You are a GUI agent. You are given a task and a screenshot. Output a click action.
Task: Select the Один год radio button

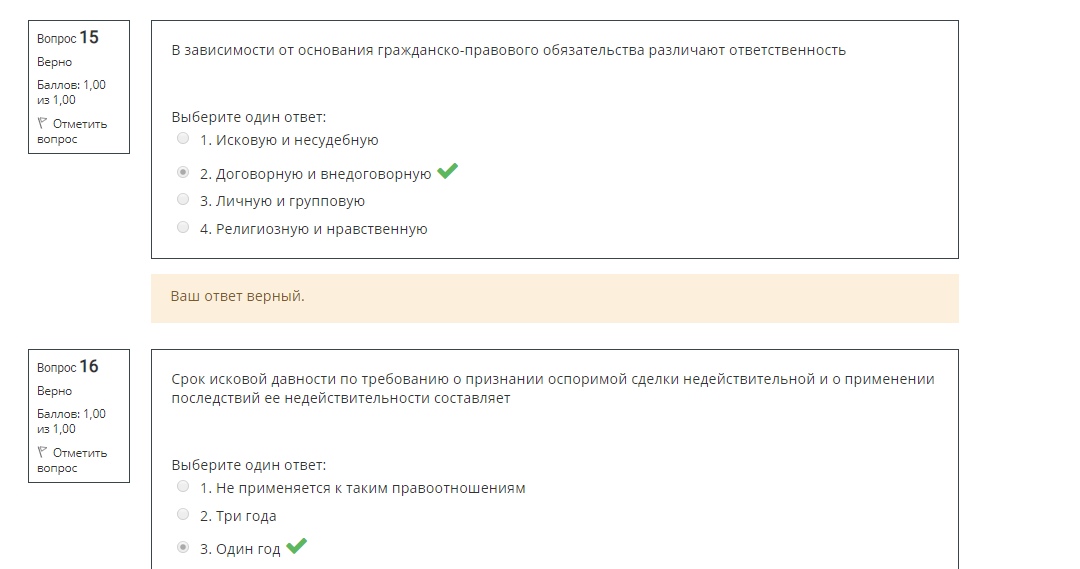183,548
